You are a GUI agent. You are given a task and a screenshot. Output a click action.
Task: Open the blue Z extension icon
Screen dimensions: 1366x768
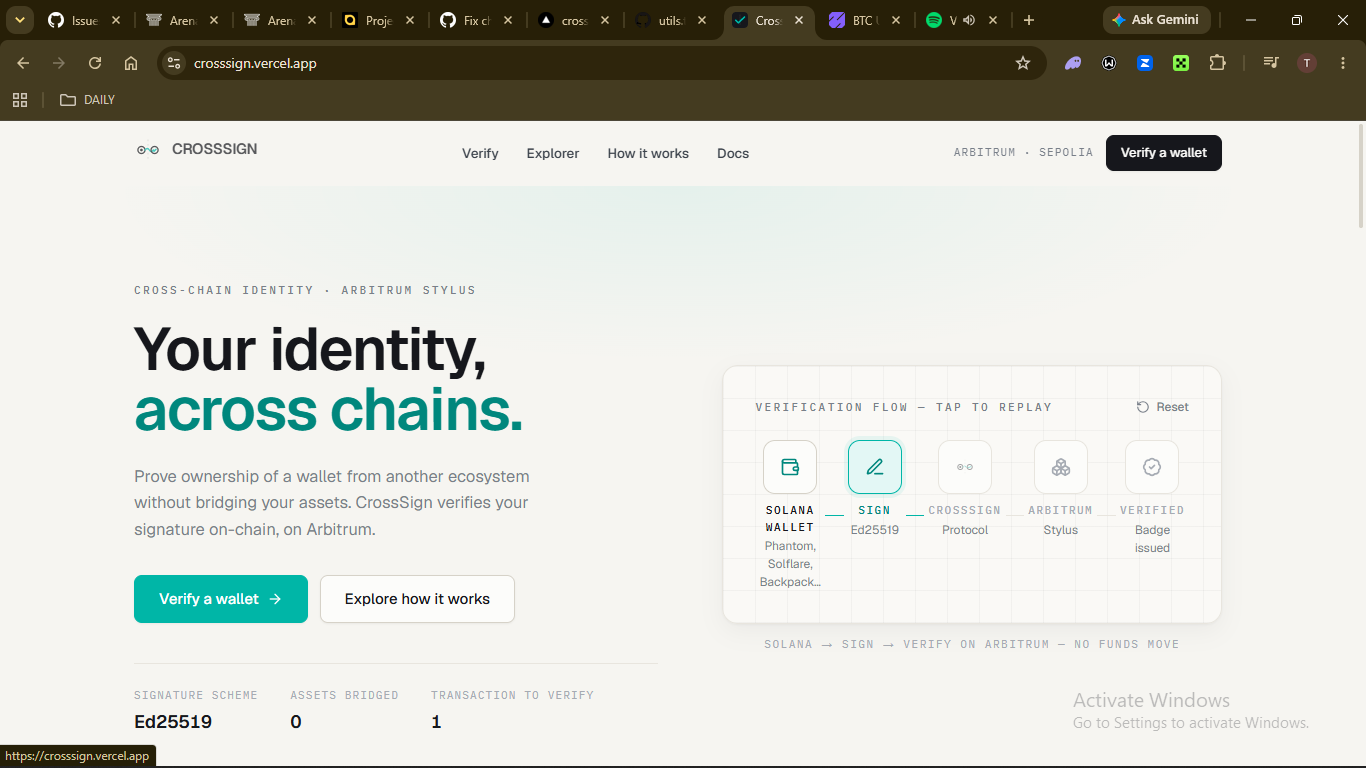point(1145,63)
